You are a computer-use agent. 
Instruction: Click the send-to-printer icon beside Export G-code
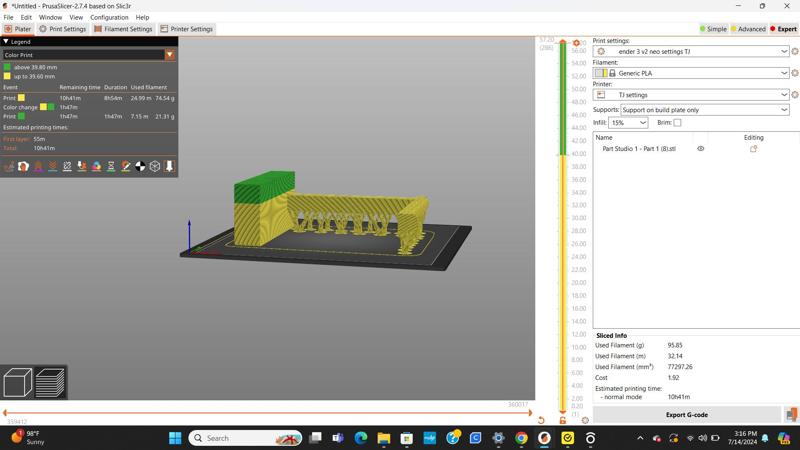791,415
